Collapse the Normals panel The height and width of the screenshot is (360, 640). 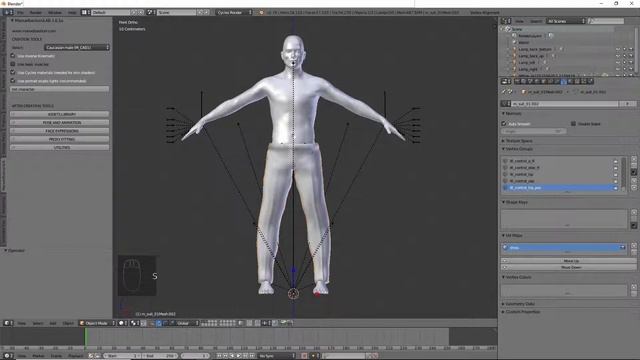click(x=512, y=113)
